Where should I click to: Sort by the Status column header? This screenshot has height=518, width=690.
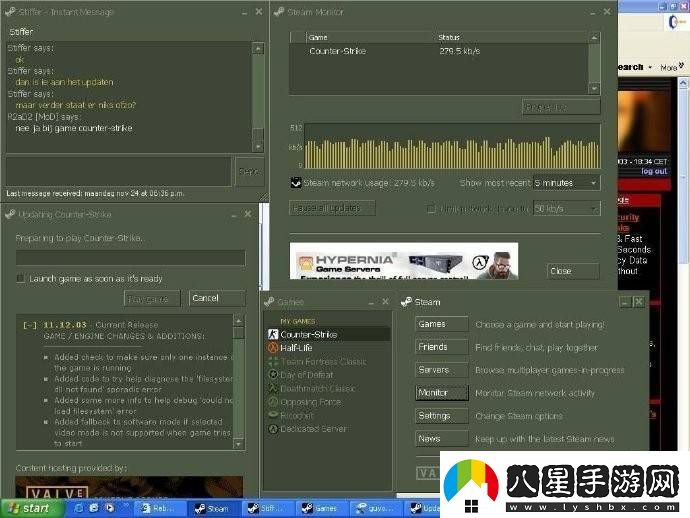click(511, 37)
